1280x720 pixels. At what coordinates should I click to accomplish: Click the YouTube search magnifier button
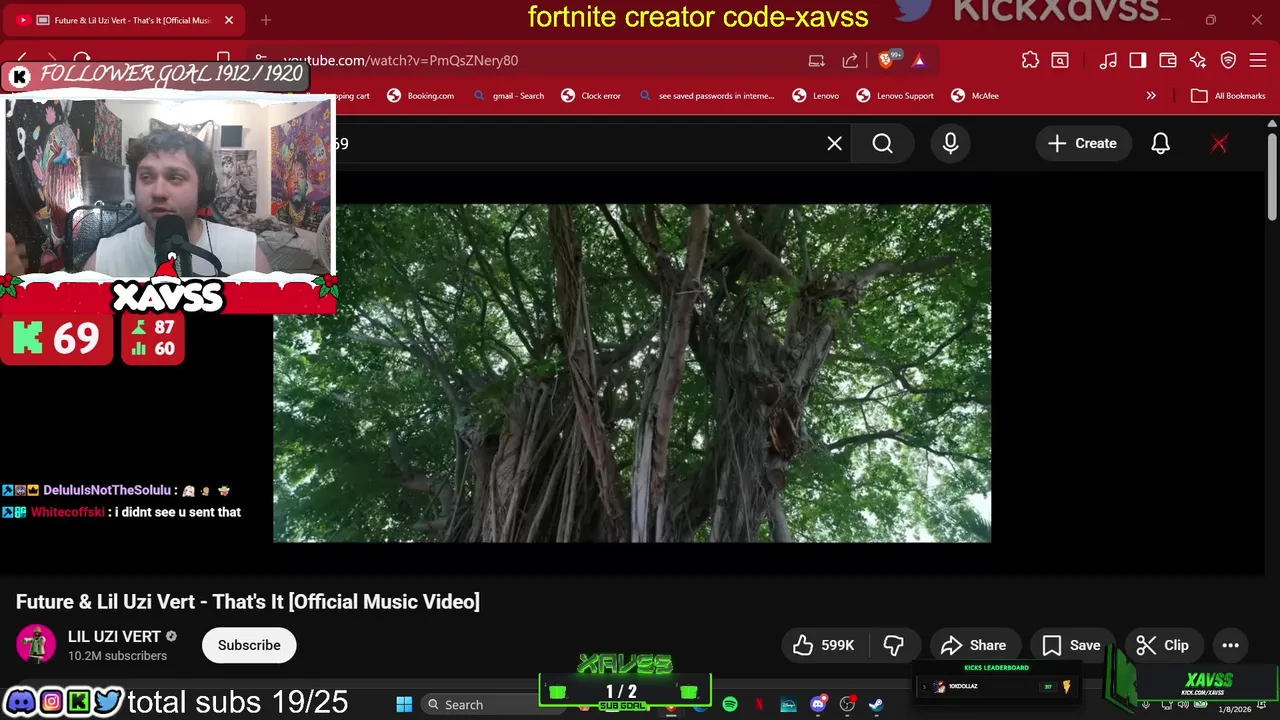[882, 143]
